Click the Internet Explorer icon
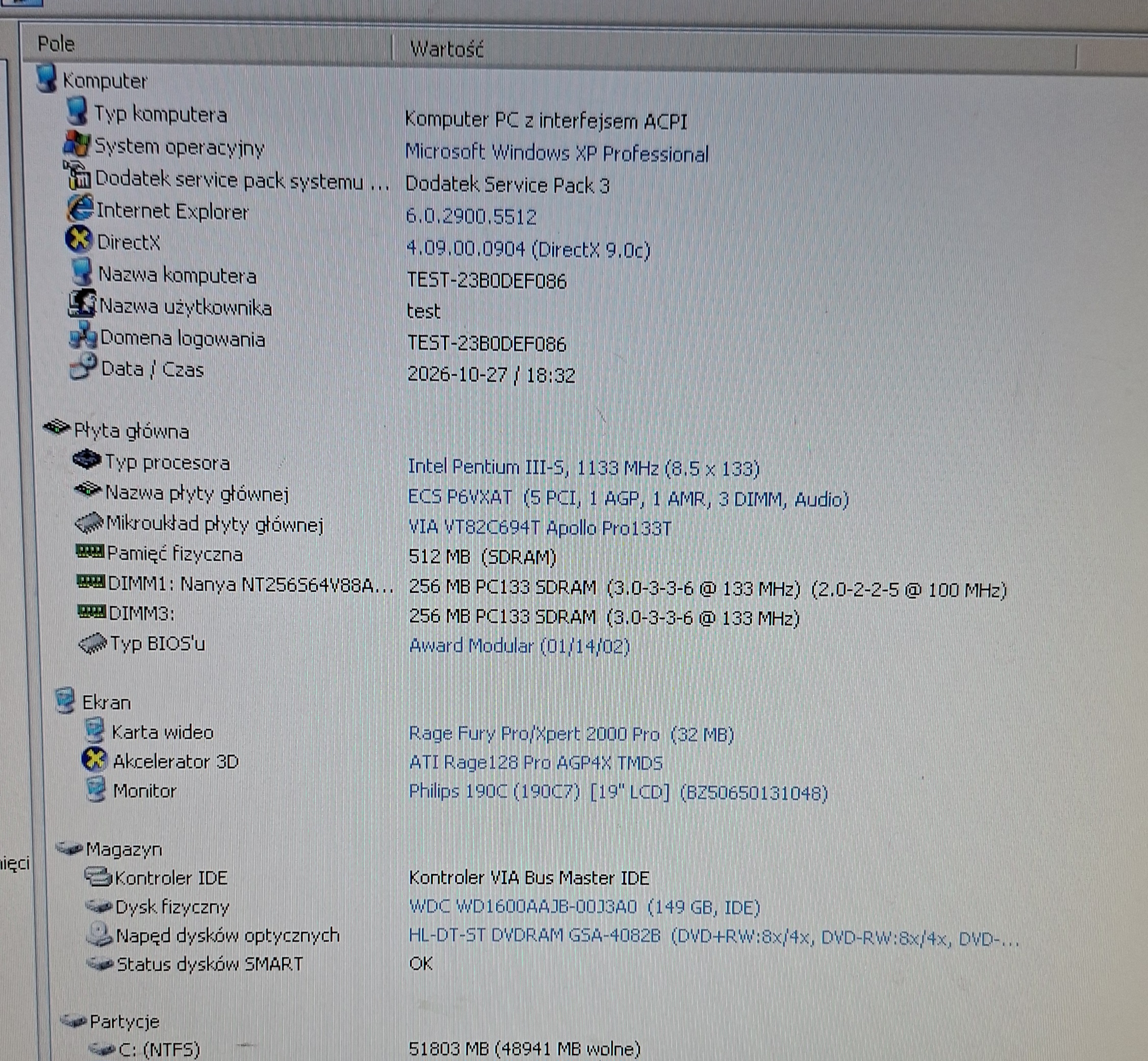Viewport: 1148px width, 1061px height. pyautogui.click(x=80, y=208)
